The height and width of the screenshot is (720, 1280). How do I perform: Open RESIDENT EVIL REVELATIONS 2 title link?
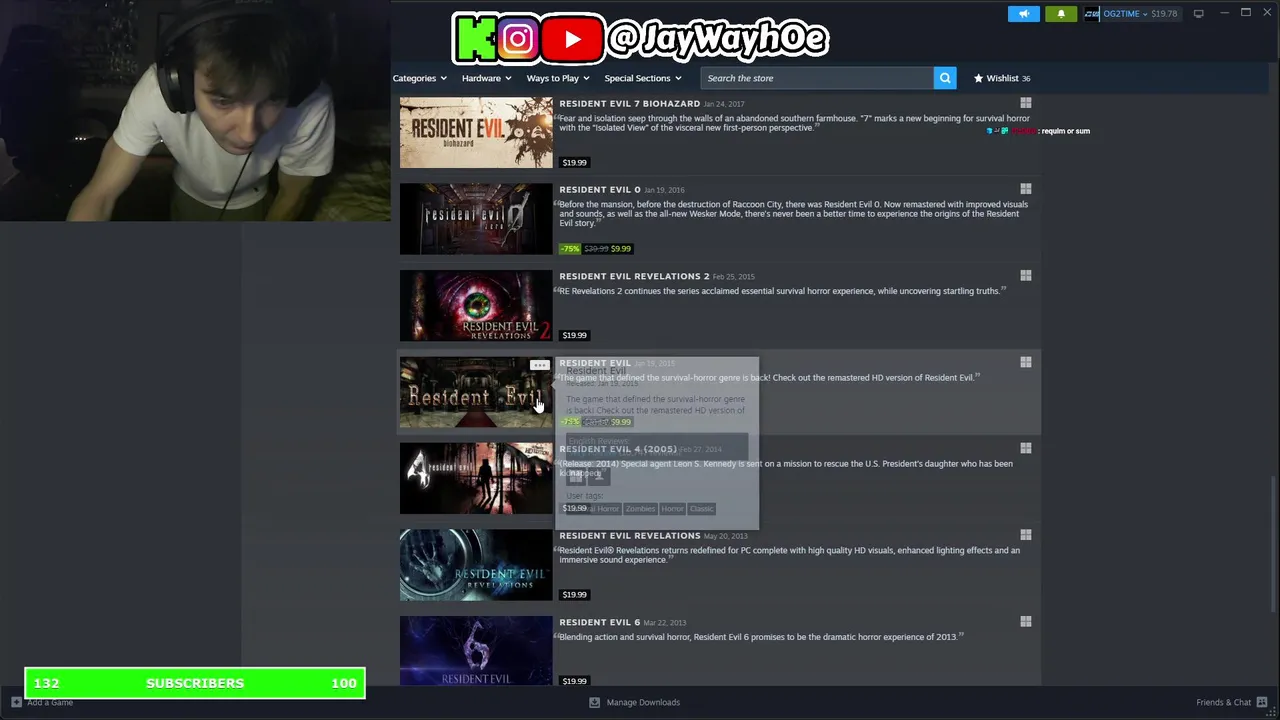click(634, 276)
